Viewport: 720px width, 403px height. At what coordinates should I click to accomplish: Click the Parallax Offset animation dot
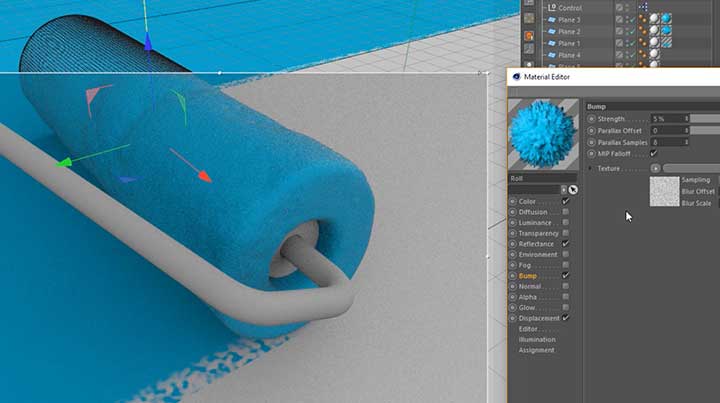tap(591, 131)
